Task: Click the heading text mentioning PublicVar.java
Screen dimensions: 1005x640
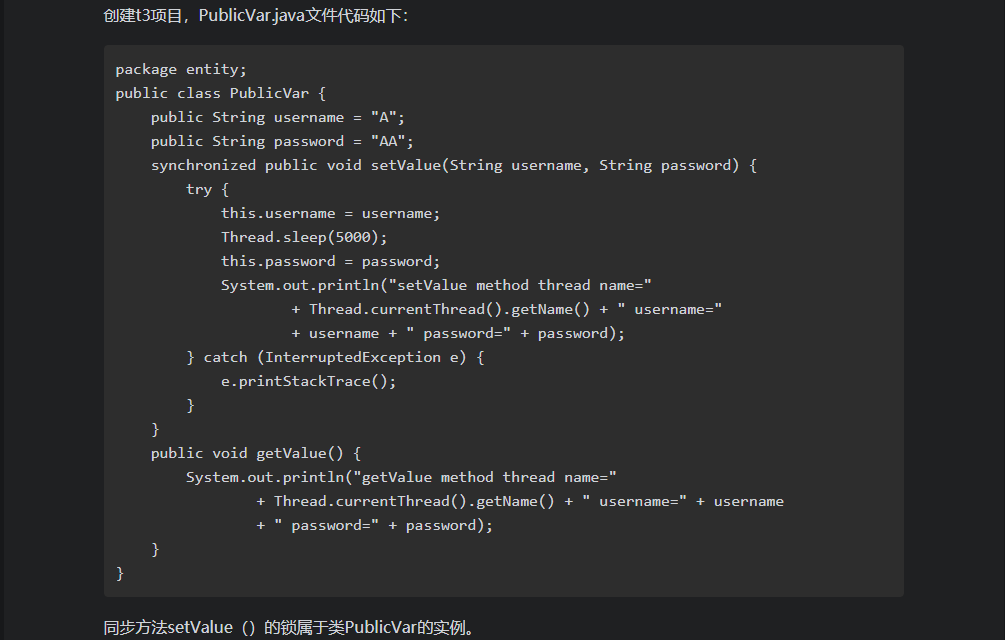Action: point(255,15)
